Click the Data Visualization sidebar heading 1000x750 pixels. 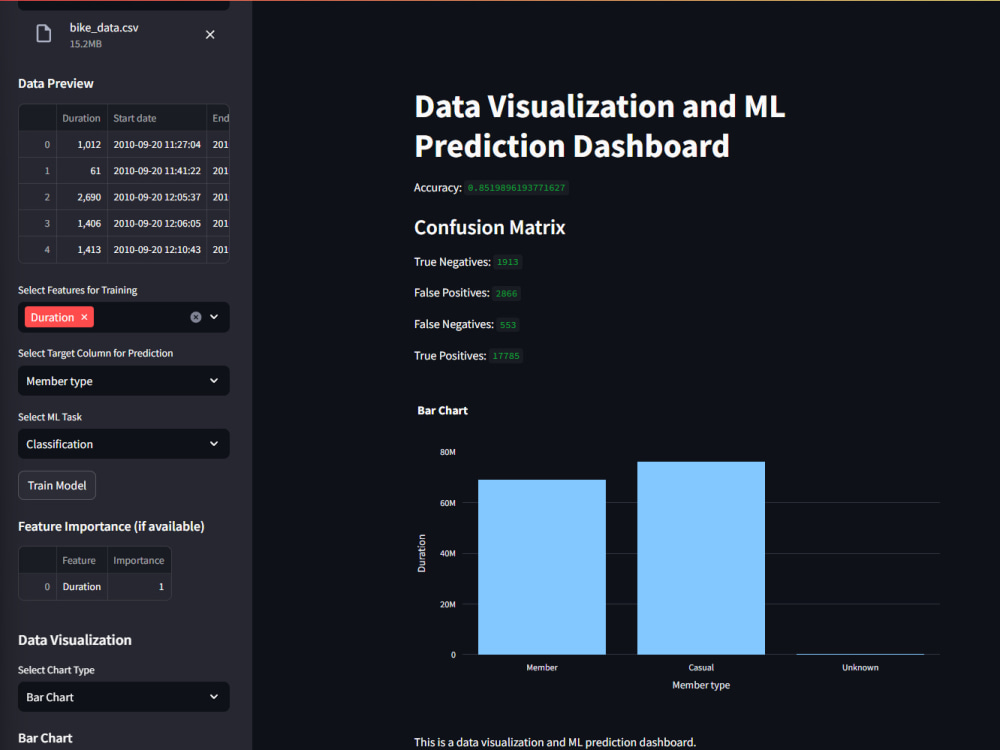75,640
